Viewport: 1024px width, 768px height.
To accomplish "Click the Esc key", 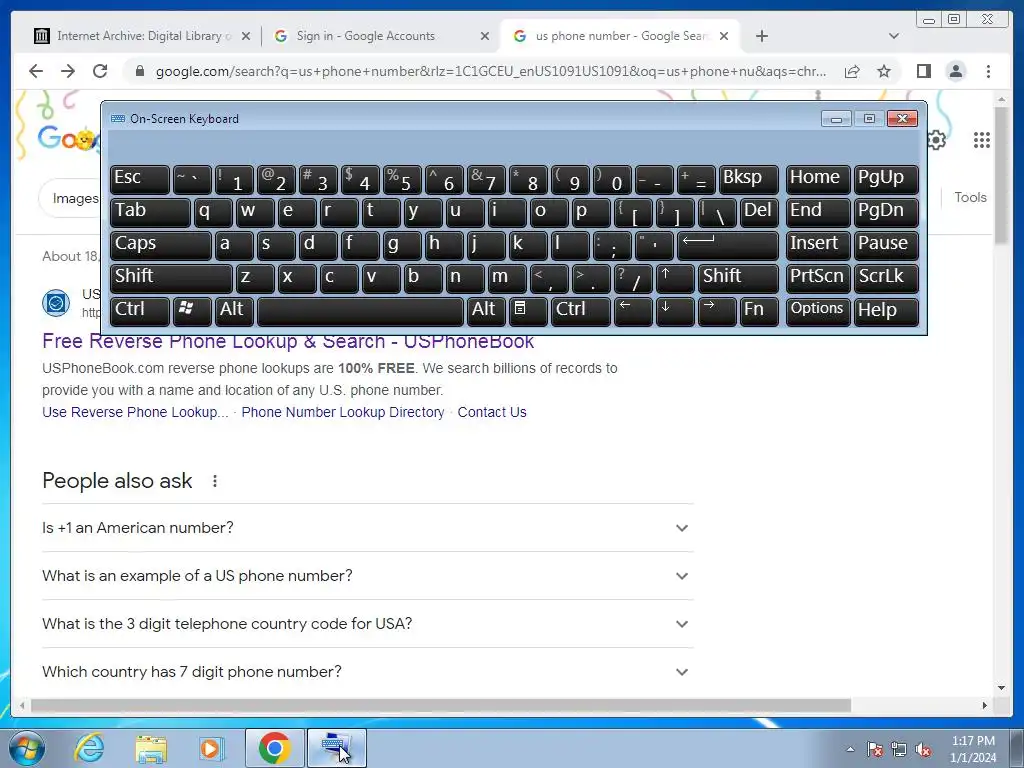I will click(x=140, y=179).
